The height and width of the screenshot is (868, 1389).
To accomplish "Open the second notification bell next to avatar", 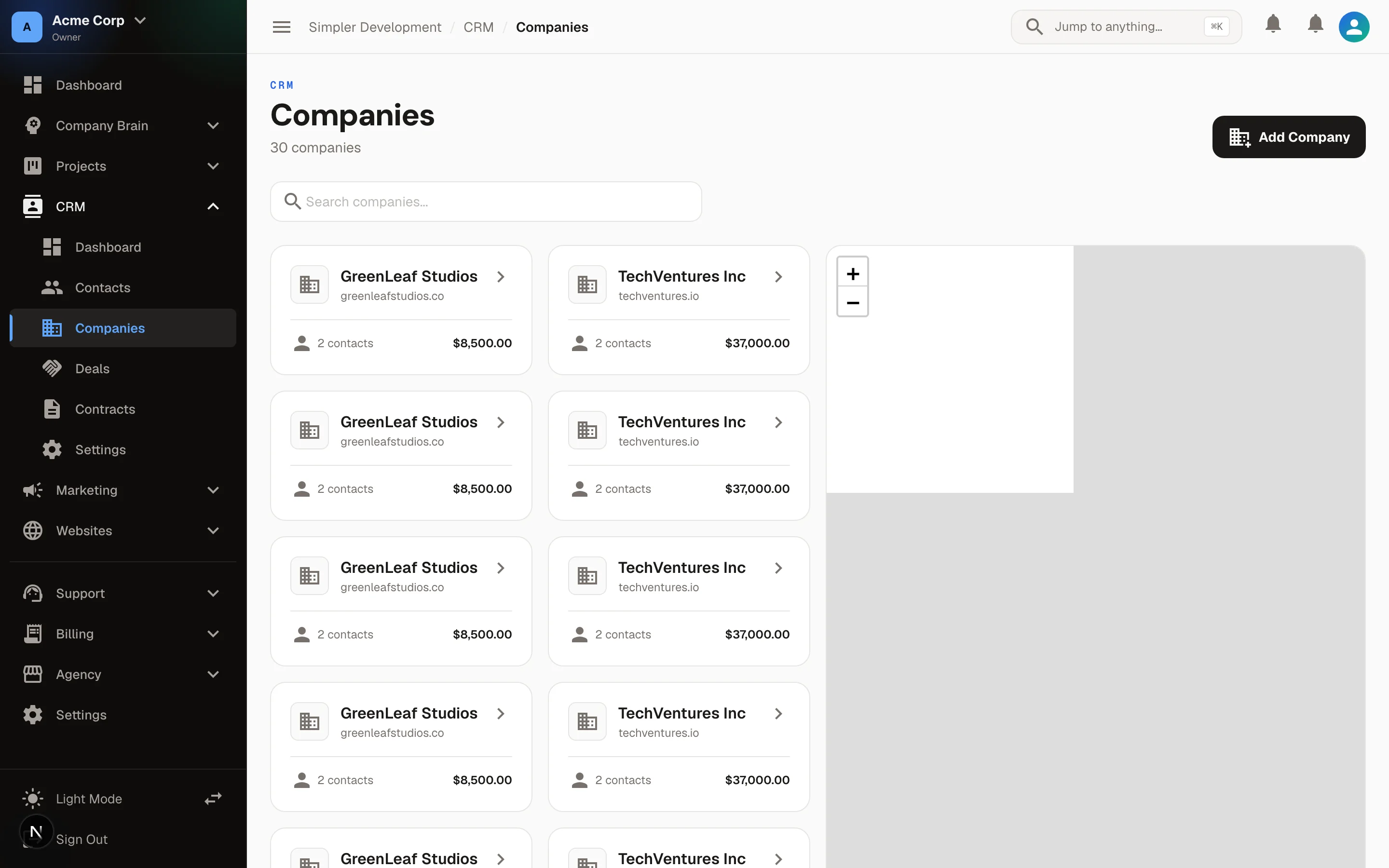I will pyautogui.click(x=1316, y=24).
